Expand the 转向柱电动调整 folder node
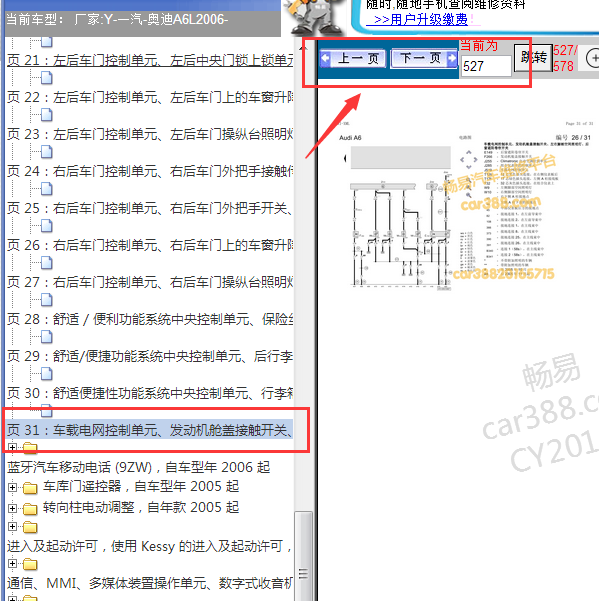 click(12, 509)
